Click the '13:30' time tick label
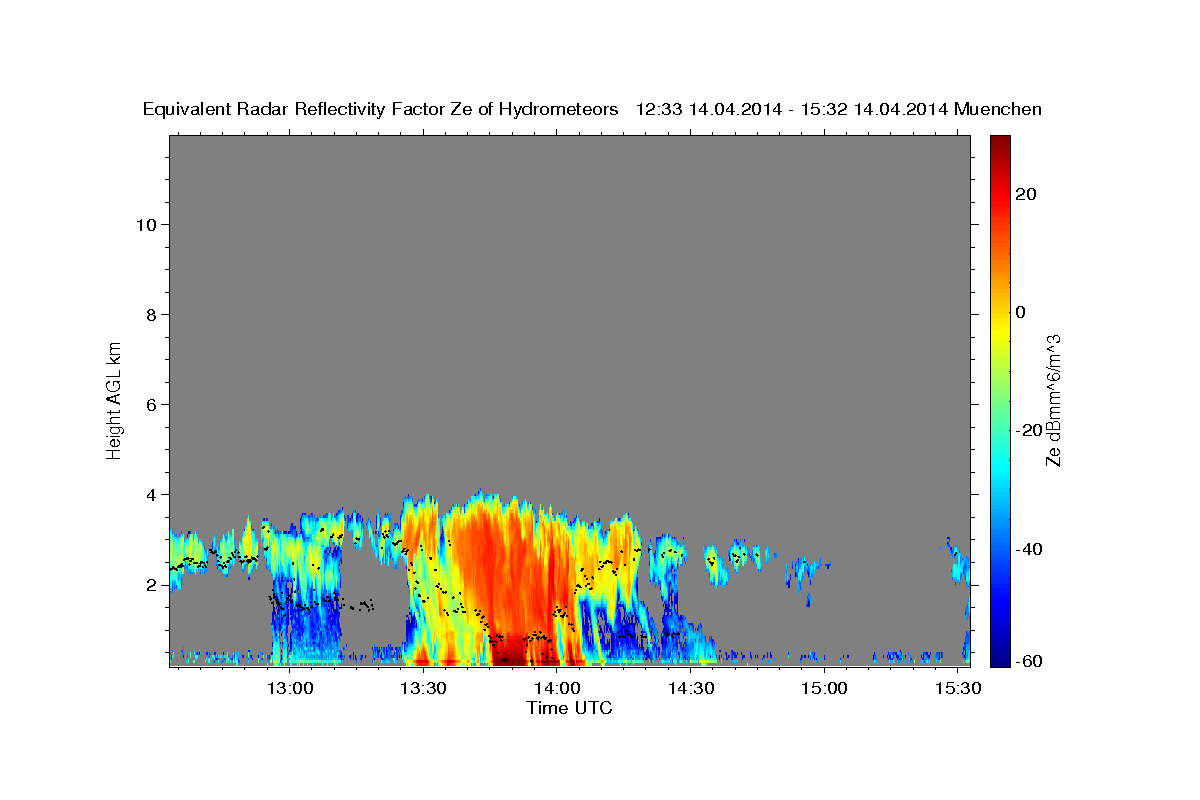1200x800 pixels. tap(424, 688)
